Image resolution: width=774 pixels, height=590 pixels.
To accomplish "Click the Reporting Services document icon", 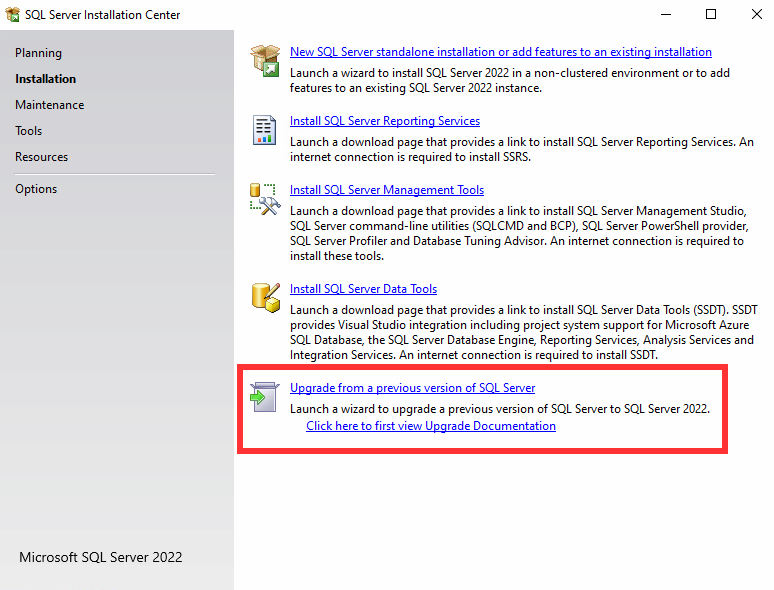I will click(265, 130).
